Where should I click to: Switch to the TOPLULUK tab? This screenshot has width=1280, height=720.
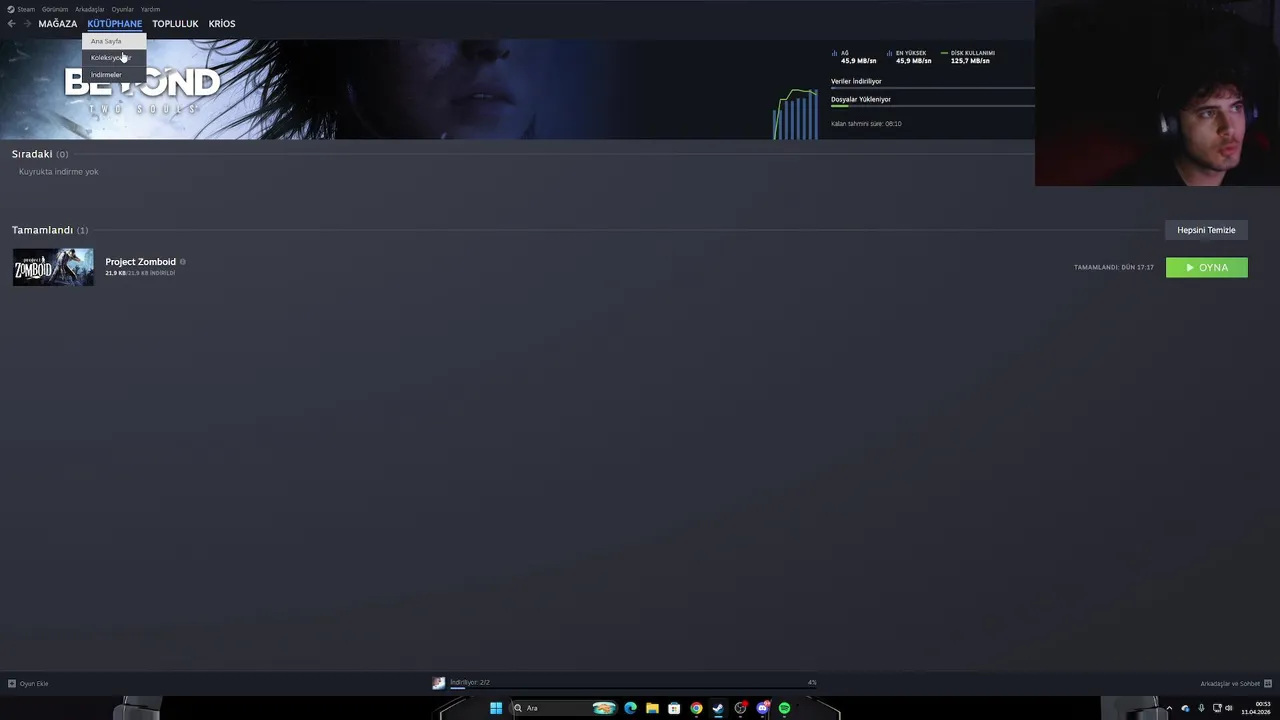tap(175, 24)
